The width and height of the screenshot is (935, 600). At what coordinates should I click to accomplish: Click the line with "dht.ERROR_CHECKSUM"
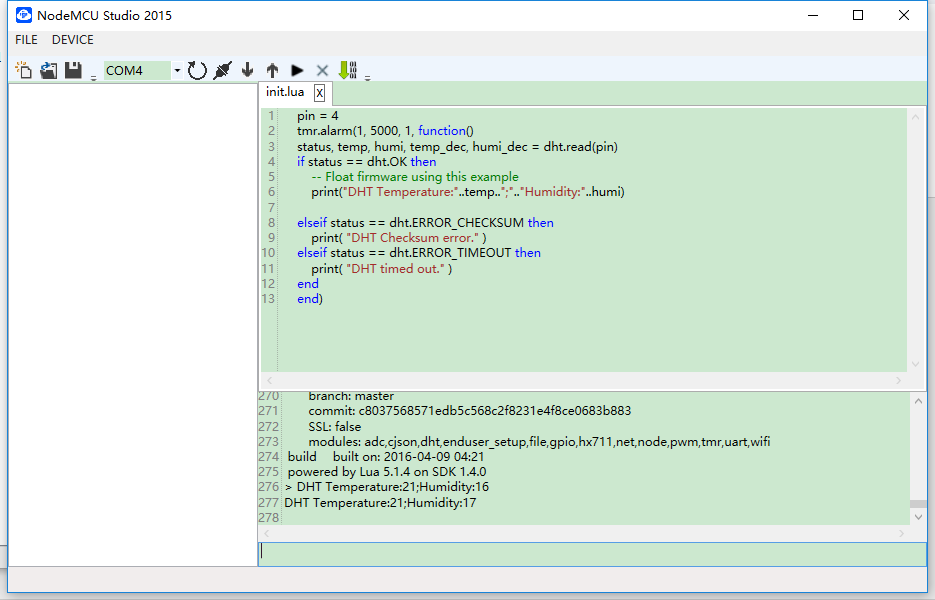(x=426, y=223)
